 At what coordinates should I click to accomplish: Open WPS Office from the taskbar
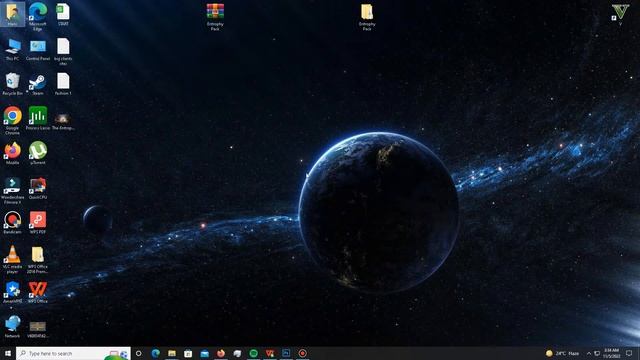[x=270, y=353]
